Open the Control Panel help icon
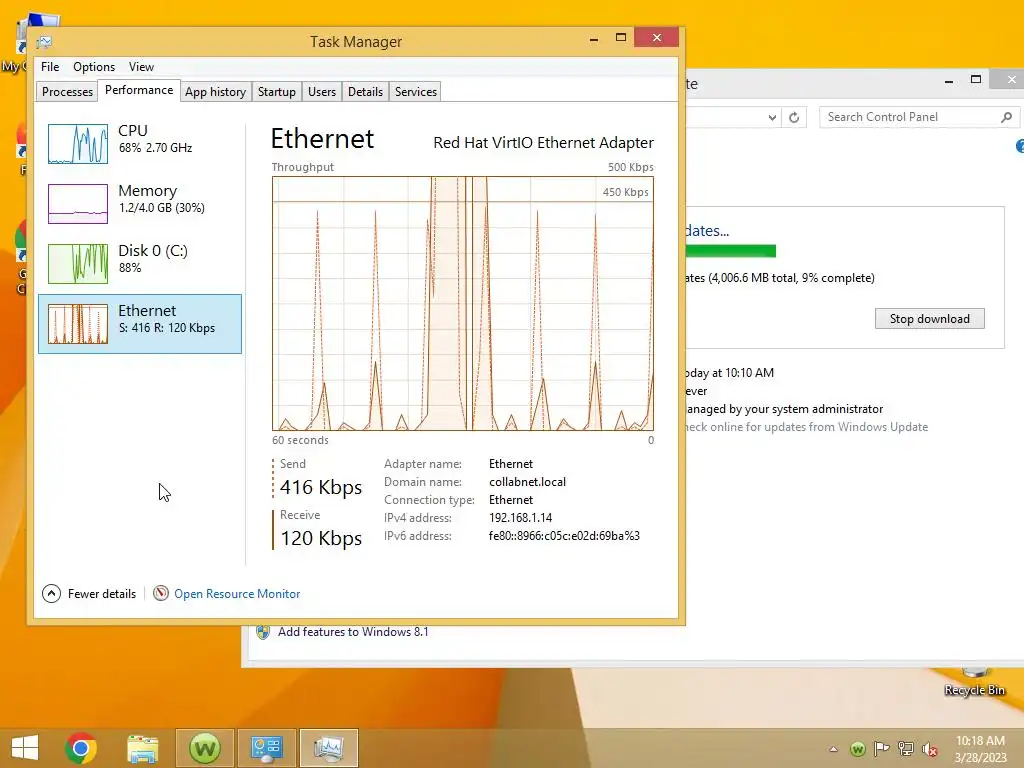 tap(1019, 146)
